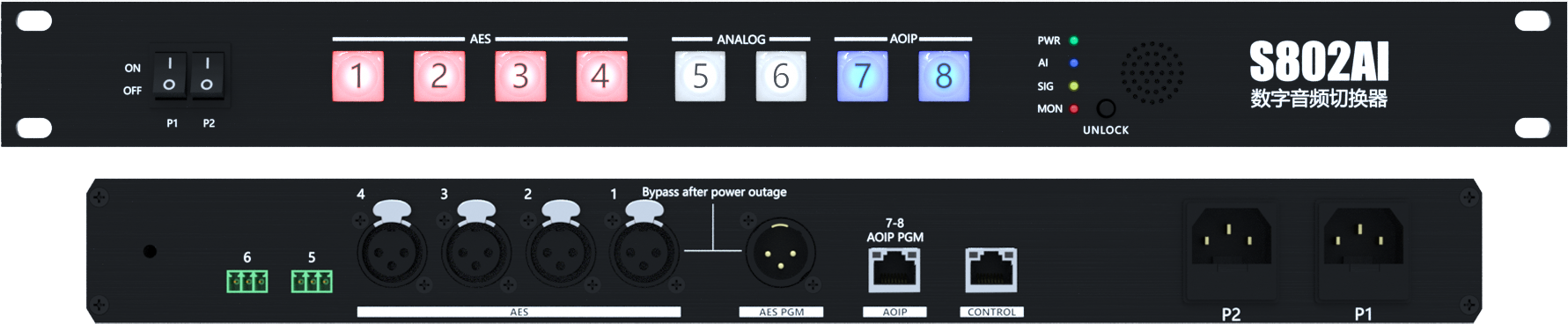Screen dimensions: 1568x324
Task: Click the front panel monitor speaker grille
Action: tap(1152, 72)
